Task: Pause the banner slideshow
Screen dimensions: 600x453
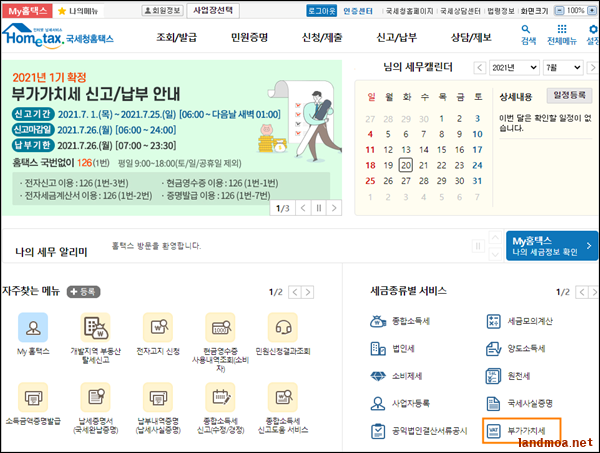Action: pyautogui.click(x=318, y=208)
